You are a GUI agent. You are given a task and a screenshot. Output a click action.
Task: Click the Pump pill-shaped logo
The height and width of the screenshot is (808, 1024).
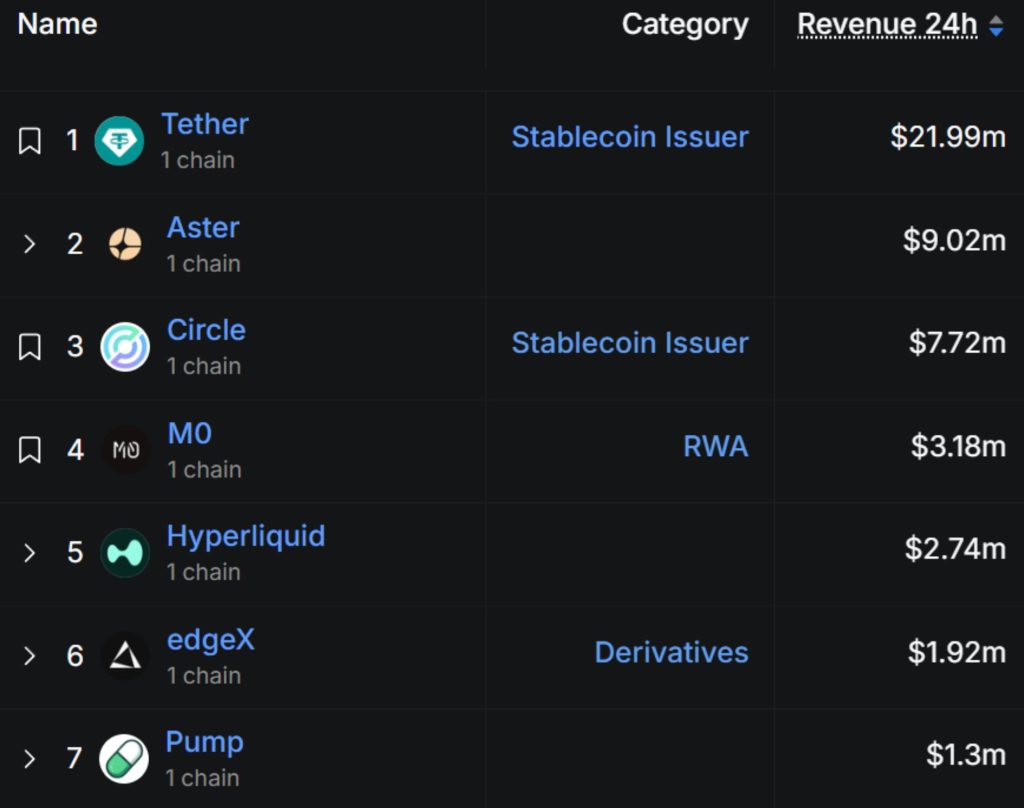point(122,758)
